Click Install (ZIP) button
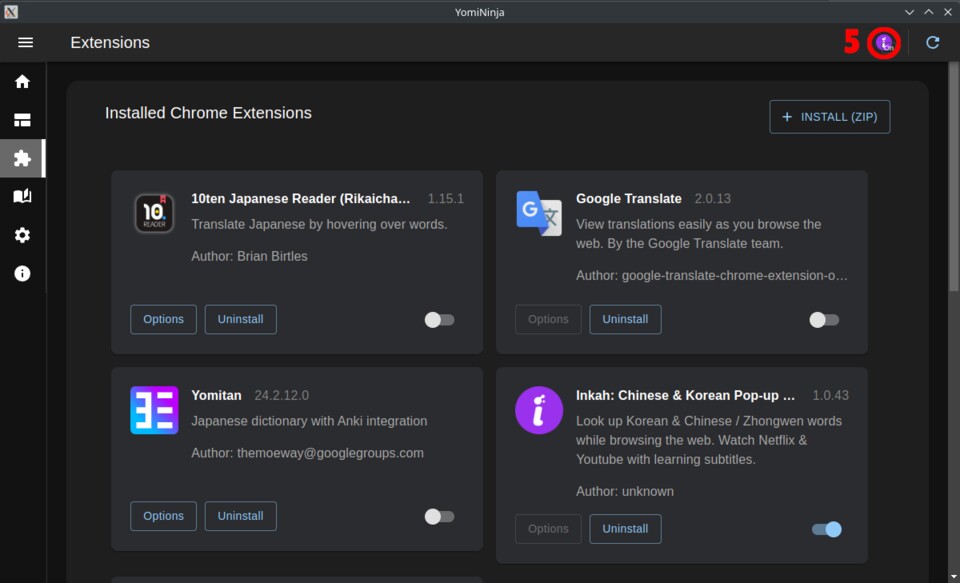960x583 pixels. tap(829, 117)
